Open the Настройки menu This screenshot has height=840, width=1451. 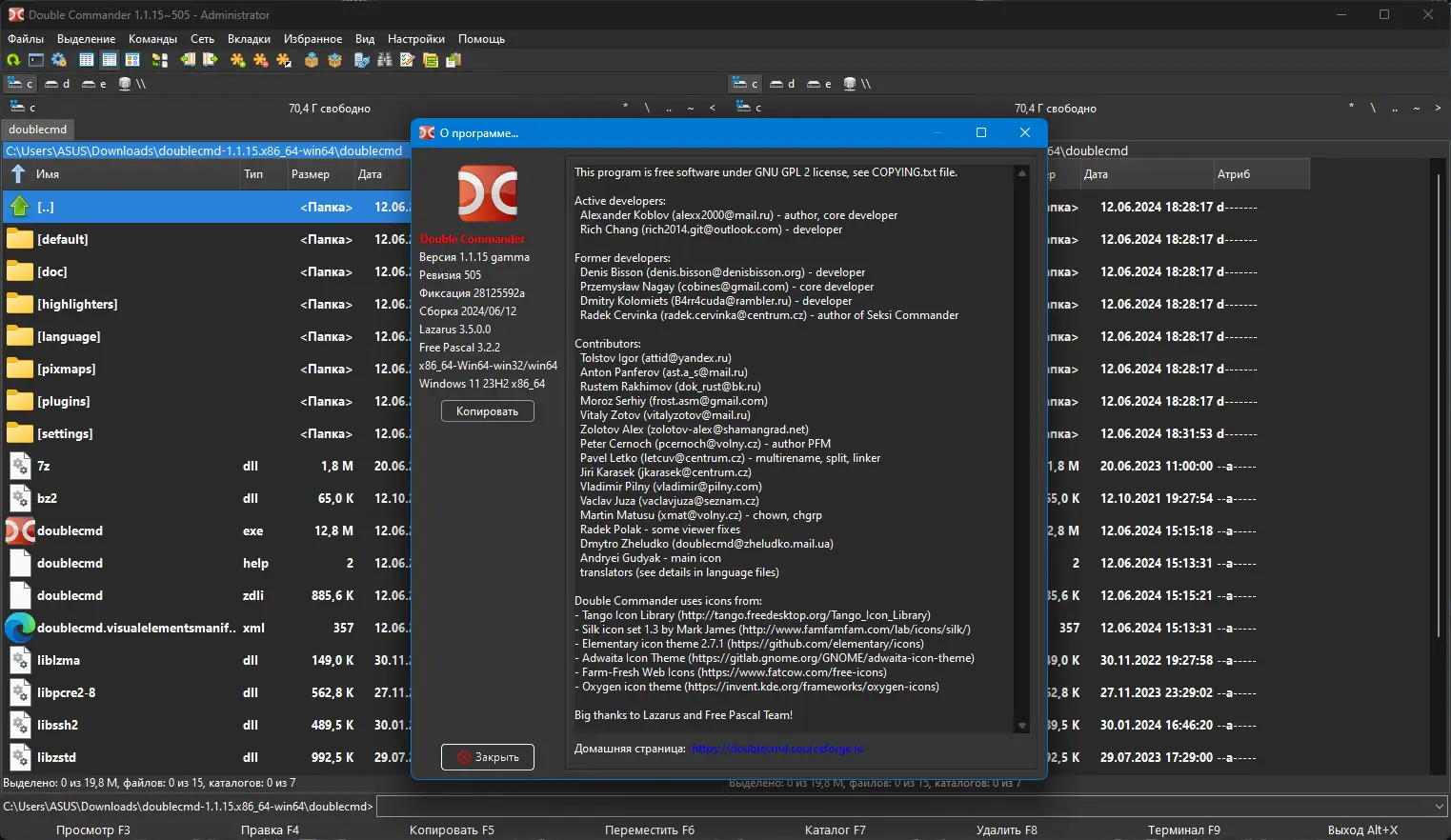point(416,39)
